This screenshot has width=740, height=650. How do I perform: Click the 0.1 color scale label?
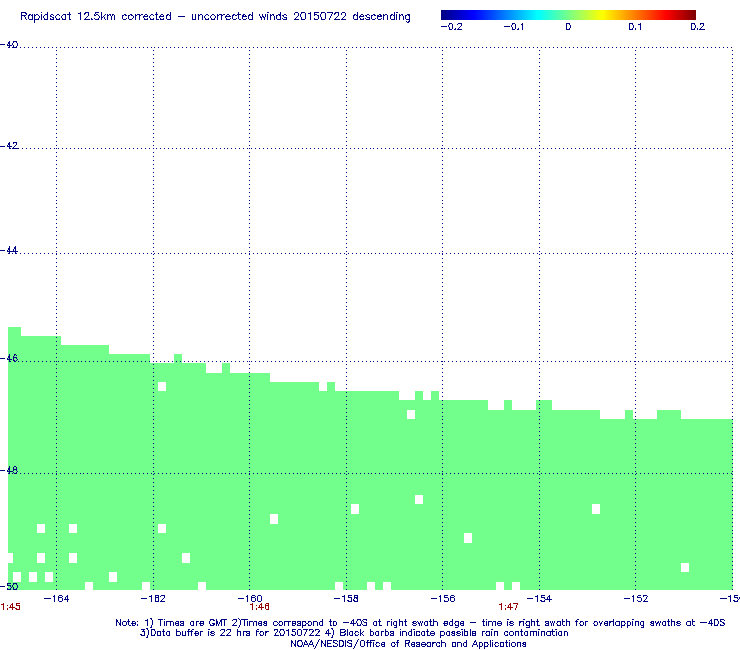pyautogui.click(x=635, y=27)
